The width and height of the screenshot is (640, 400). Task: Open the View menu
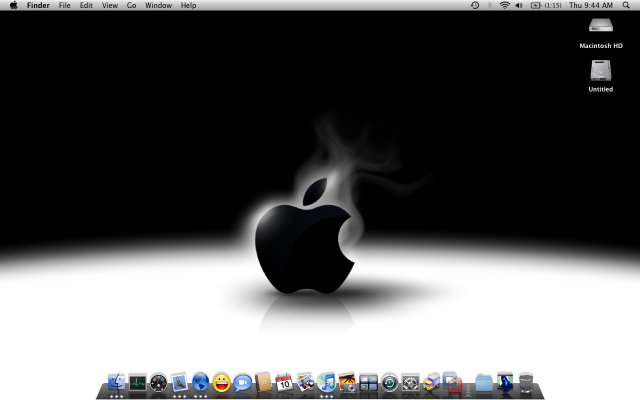tap(110, 5)
